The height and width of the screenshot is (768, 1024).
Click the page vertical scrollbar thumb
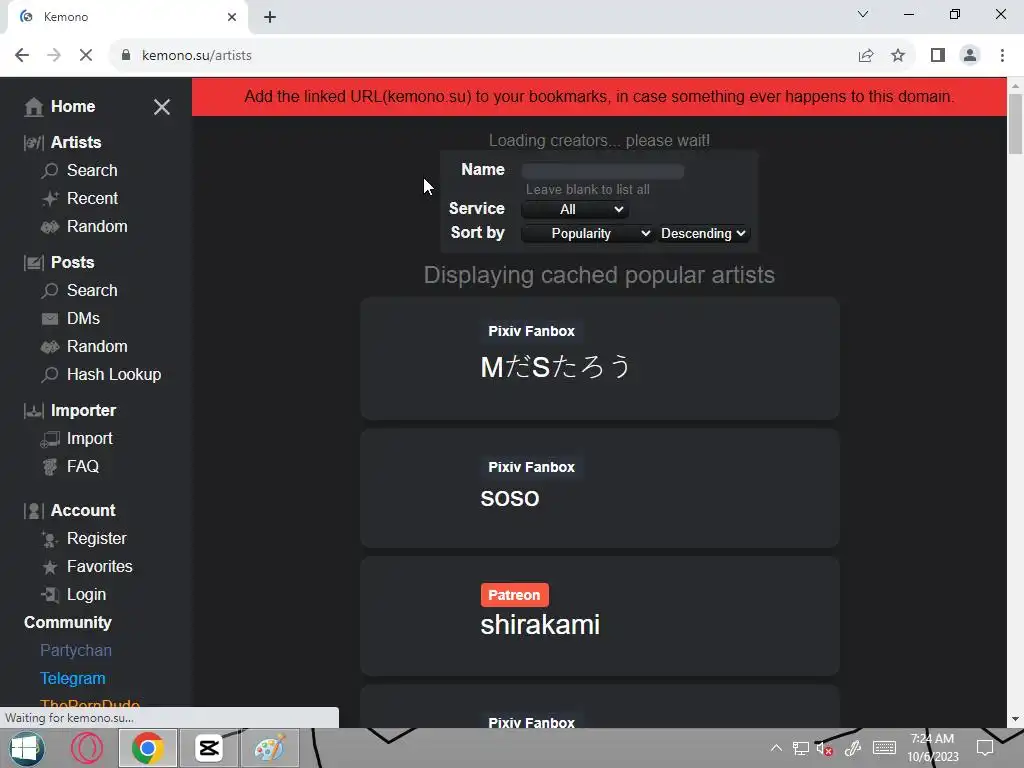tap(1016, 124)
